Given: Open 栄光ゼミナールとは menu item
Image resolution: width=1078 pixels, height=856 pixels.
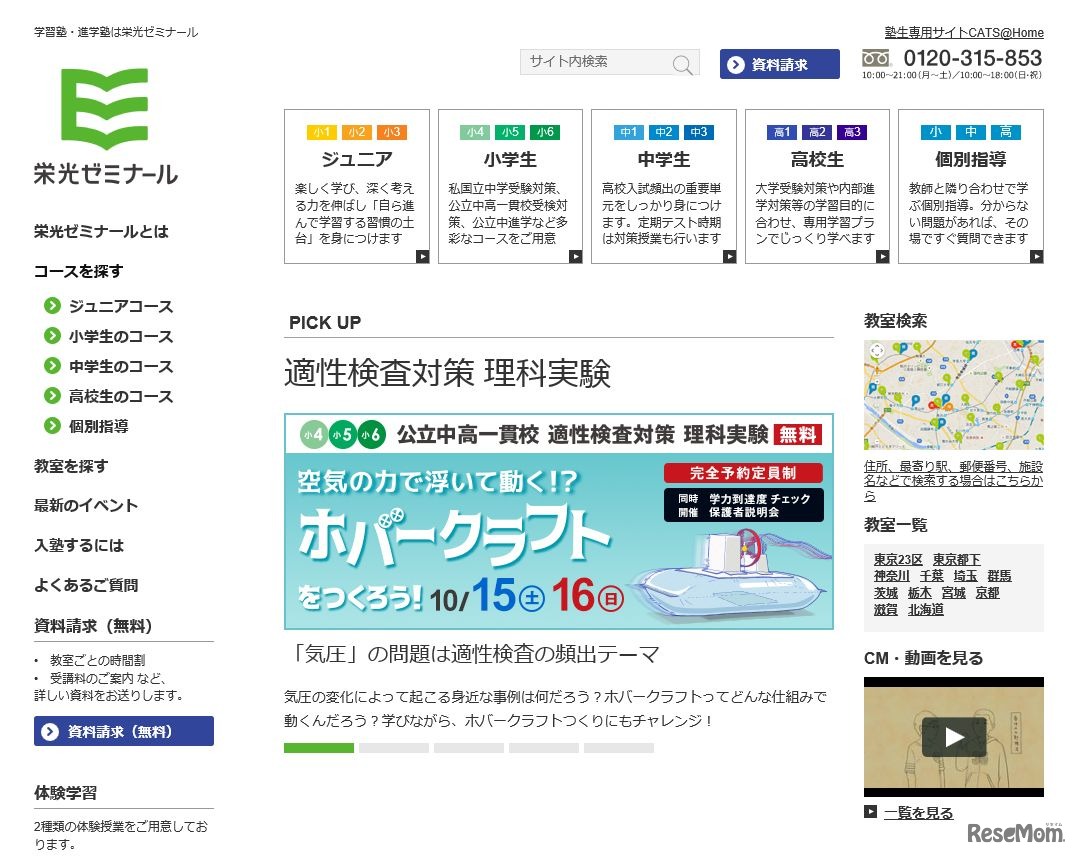Looking at the screenshot, I should pyautogui.click(x=101, y=232).
